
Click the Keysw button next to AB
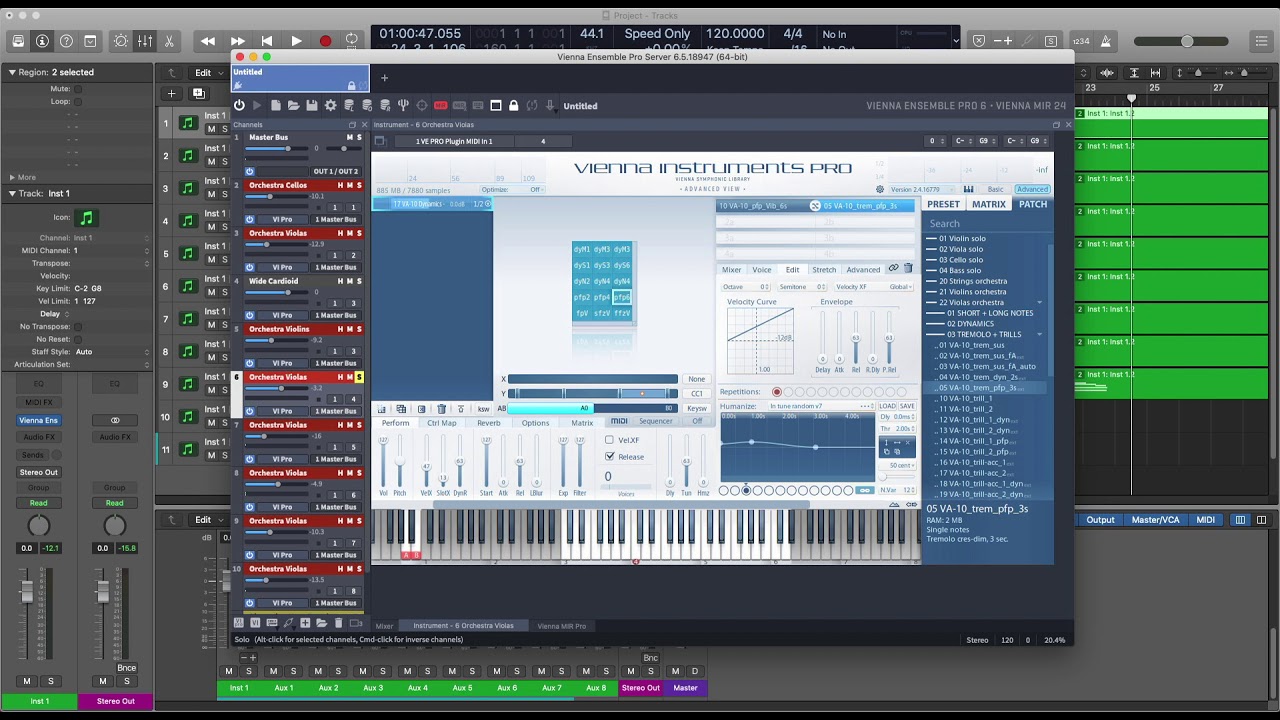click(x=697, y=408)
